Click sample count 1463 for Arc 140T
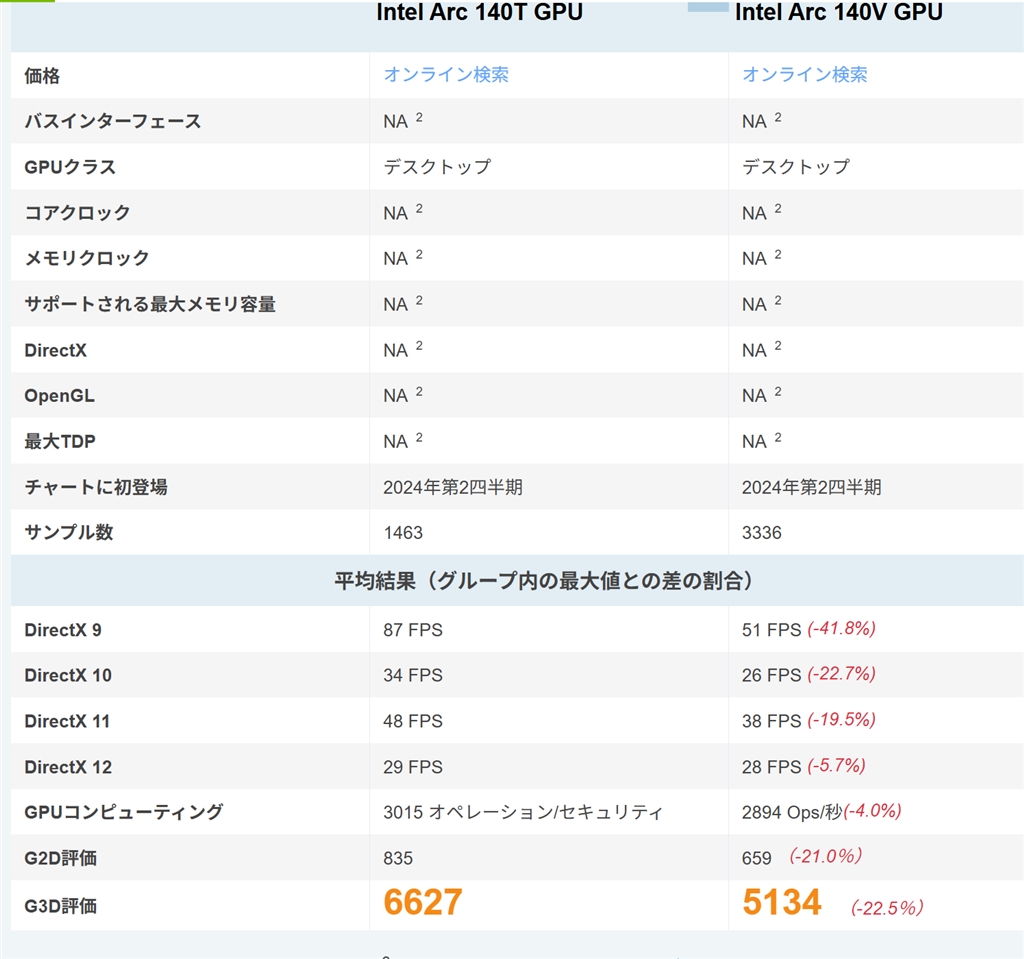Viewport: 1024px width, 959px height. pos(403,533)
